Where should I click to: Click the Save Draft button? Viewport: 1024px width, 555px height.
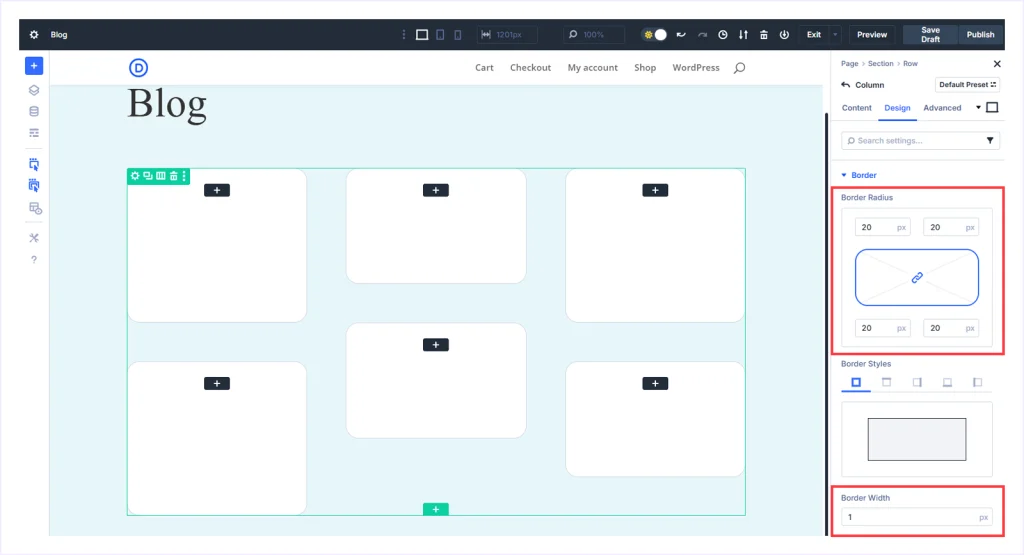tap(930, 35)
